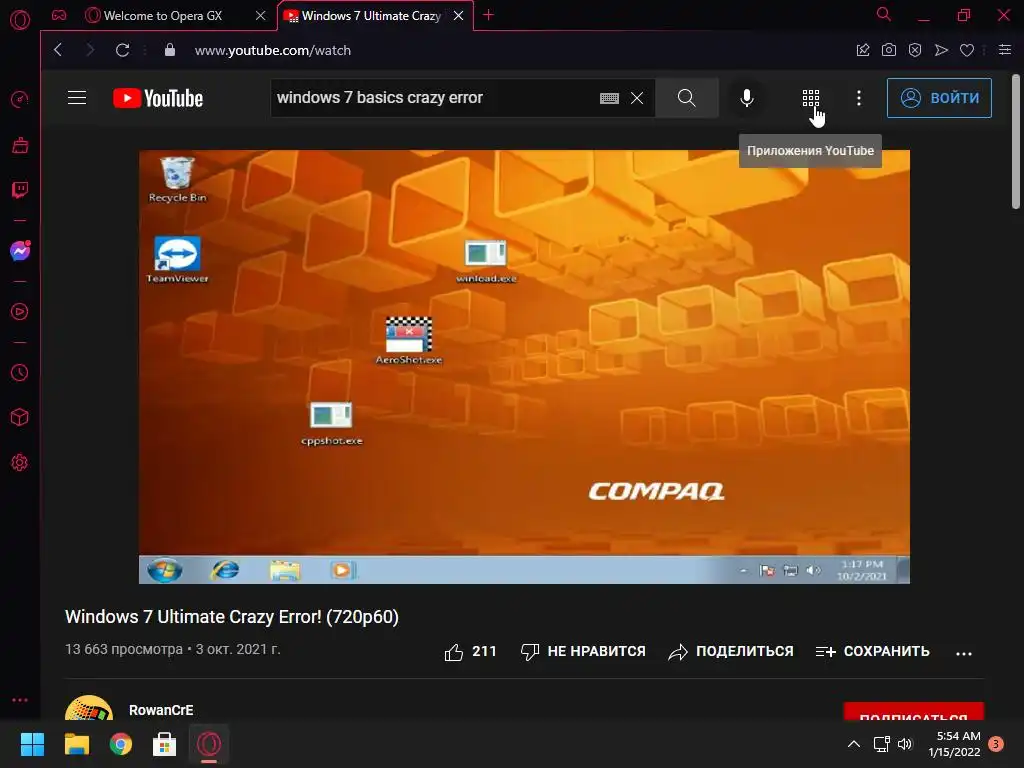Clear the YouTube search query
This screenshot has width=1024, height=768.
click(x=637, y=98)
